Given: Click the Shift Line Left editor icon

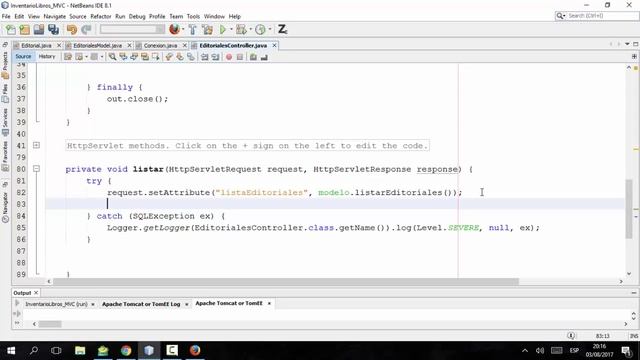Looking at the screenshot, I should (204, 57).
